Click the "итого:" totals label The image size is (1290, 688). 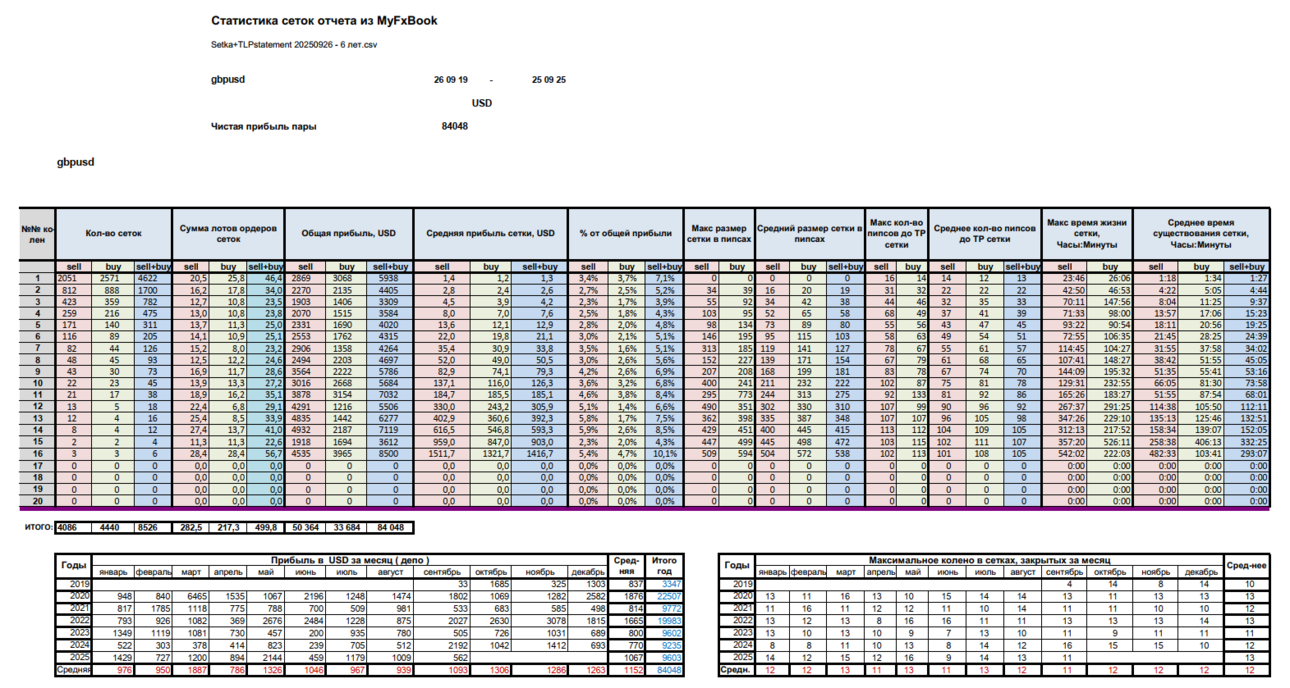[x=38, y=526]
